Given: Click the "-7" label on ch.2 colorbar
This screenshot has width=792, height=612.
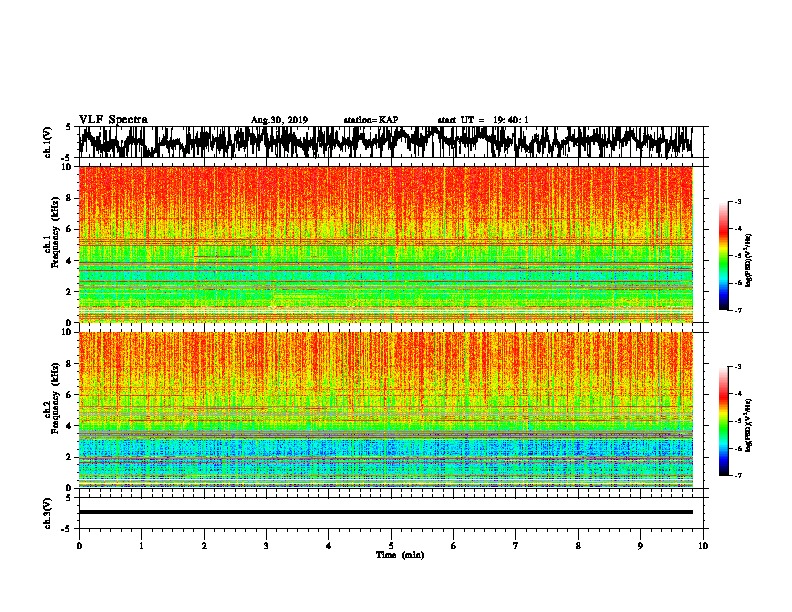Looking at the screenshot, I should [737, 475].
